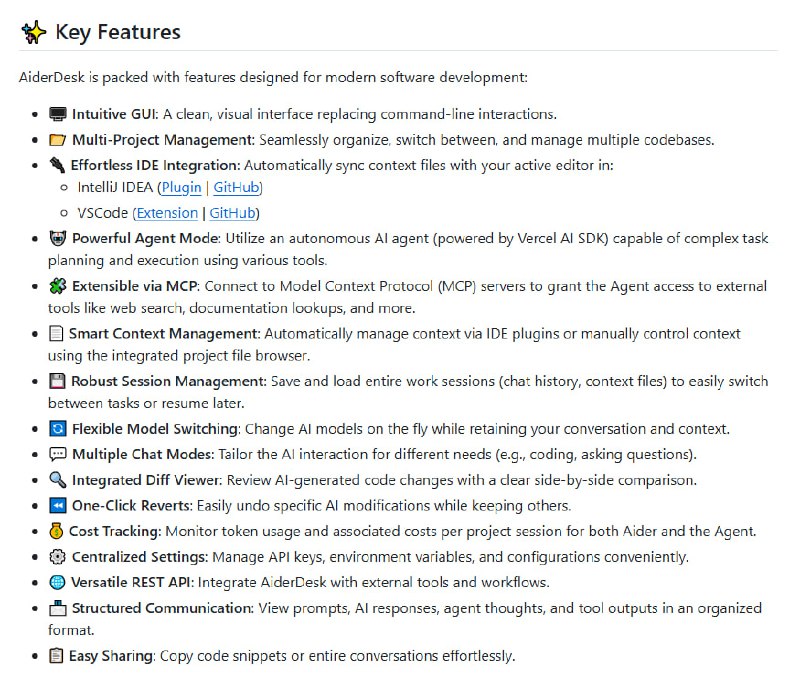Image resolution: width=800 pixels, height=688 pixels.
Task: Click the puzzle piece icon beside Extensible via MCP
Action: [57, 287]
